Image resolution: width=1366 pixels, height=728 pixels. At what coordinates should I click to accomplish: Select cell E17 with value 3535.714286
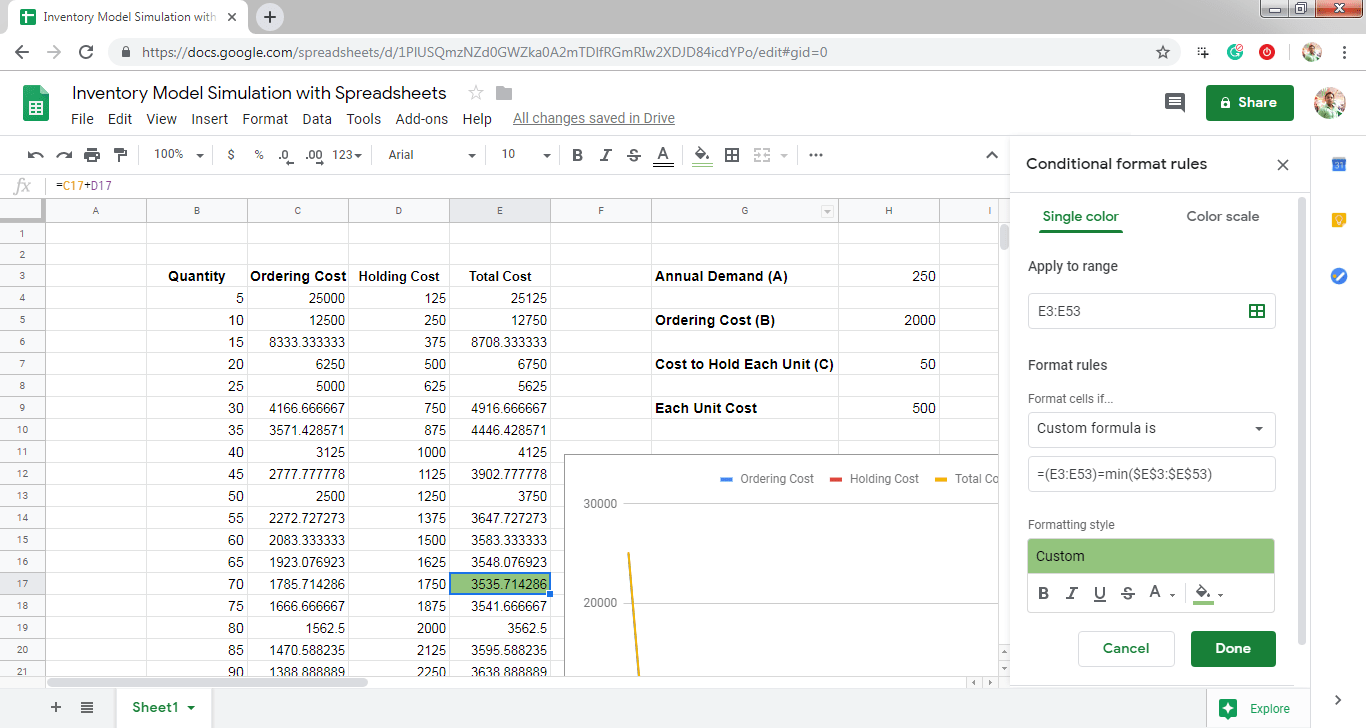tap(500, 583)
